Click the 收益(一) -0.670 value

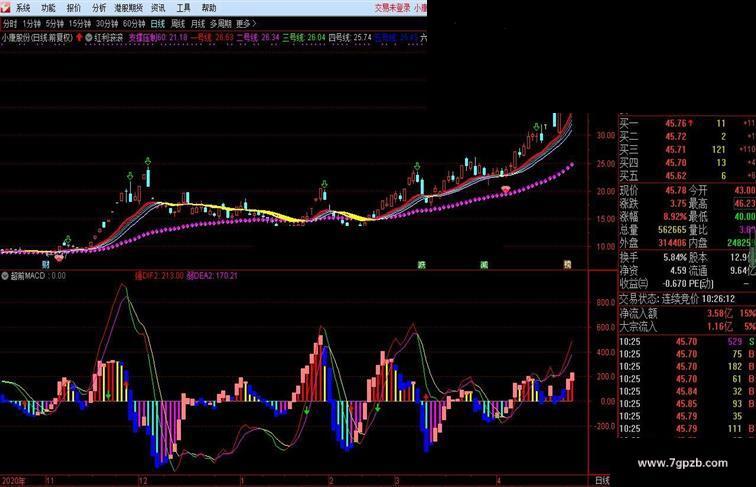(x=675, y=284)
